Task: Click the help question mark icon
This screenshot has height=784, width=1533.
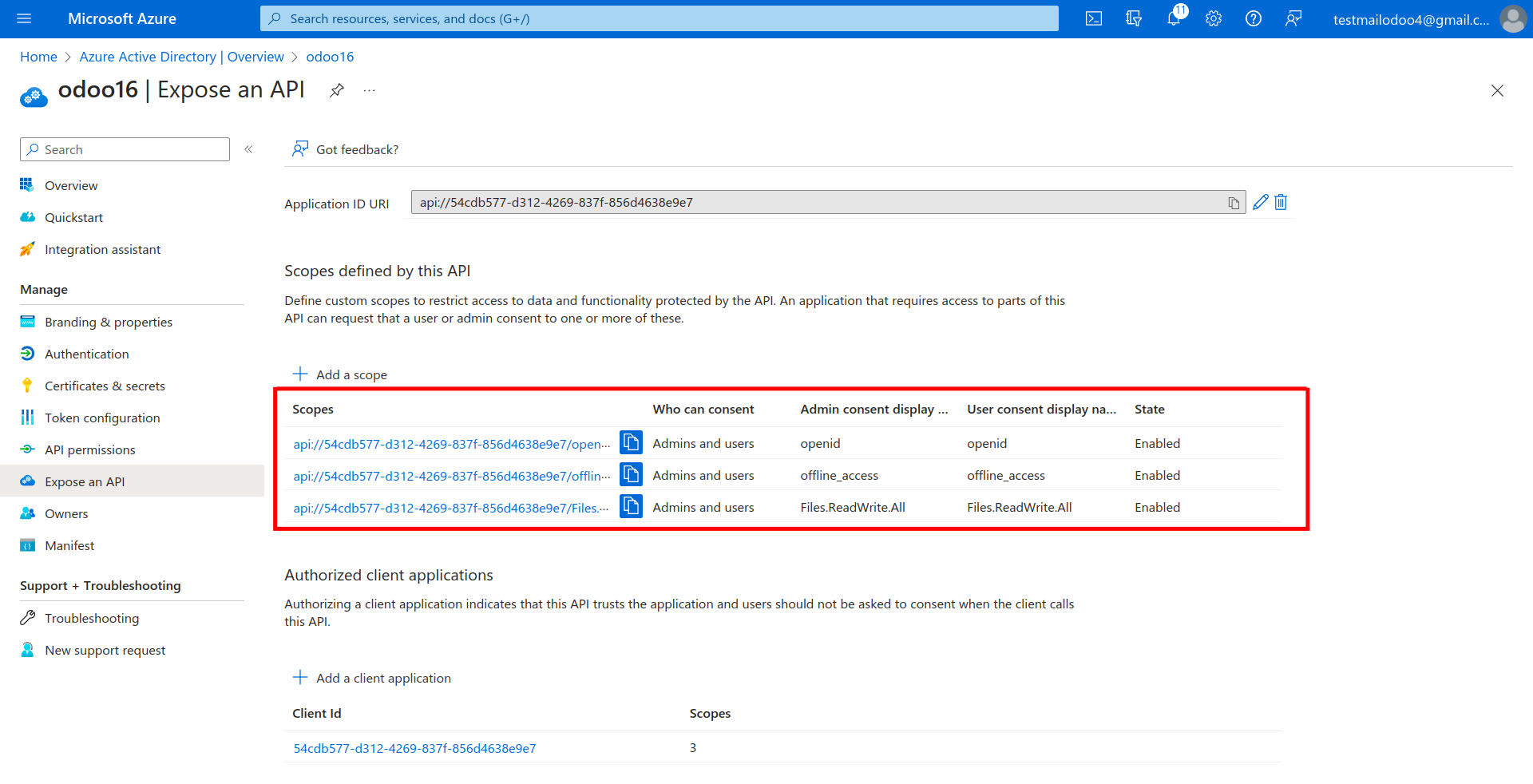Action: click(1254, 19)
